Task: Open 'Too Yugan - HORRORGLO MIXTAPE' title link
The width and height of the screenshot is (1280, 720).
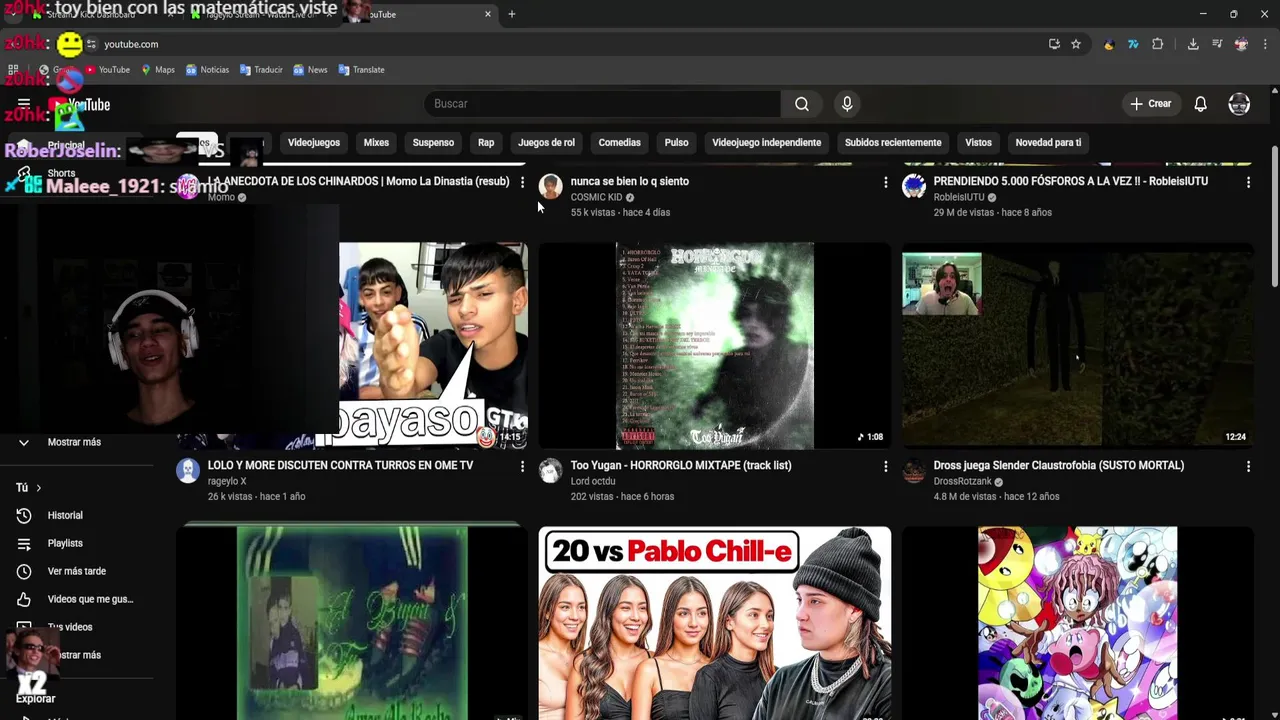Action: tap(681, 465)
